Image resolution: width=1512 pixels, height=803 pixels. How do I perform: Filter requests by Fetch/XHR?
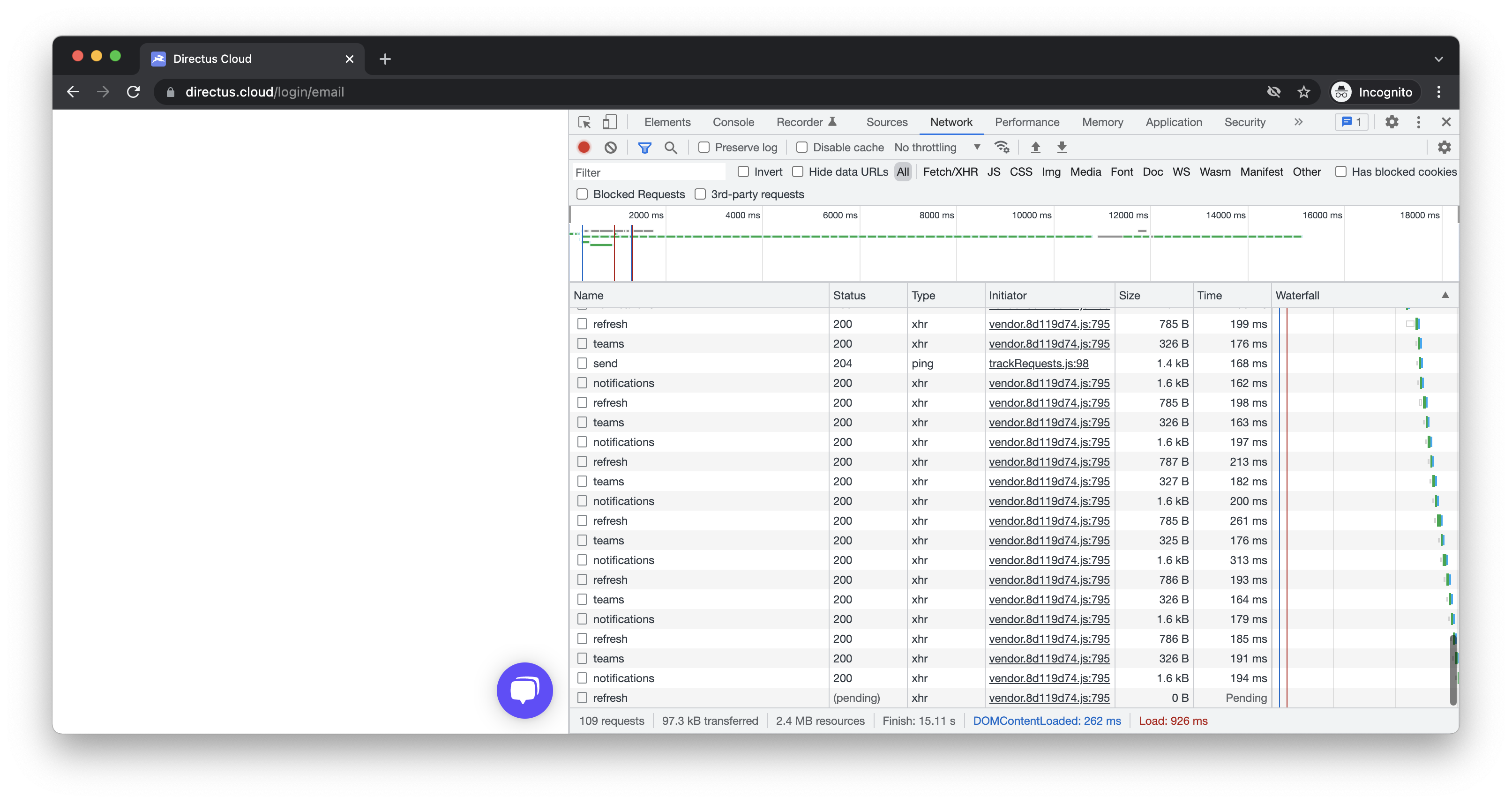951,172
